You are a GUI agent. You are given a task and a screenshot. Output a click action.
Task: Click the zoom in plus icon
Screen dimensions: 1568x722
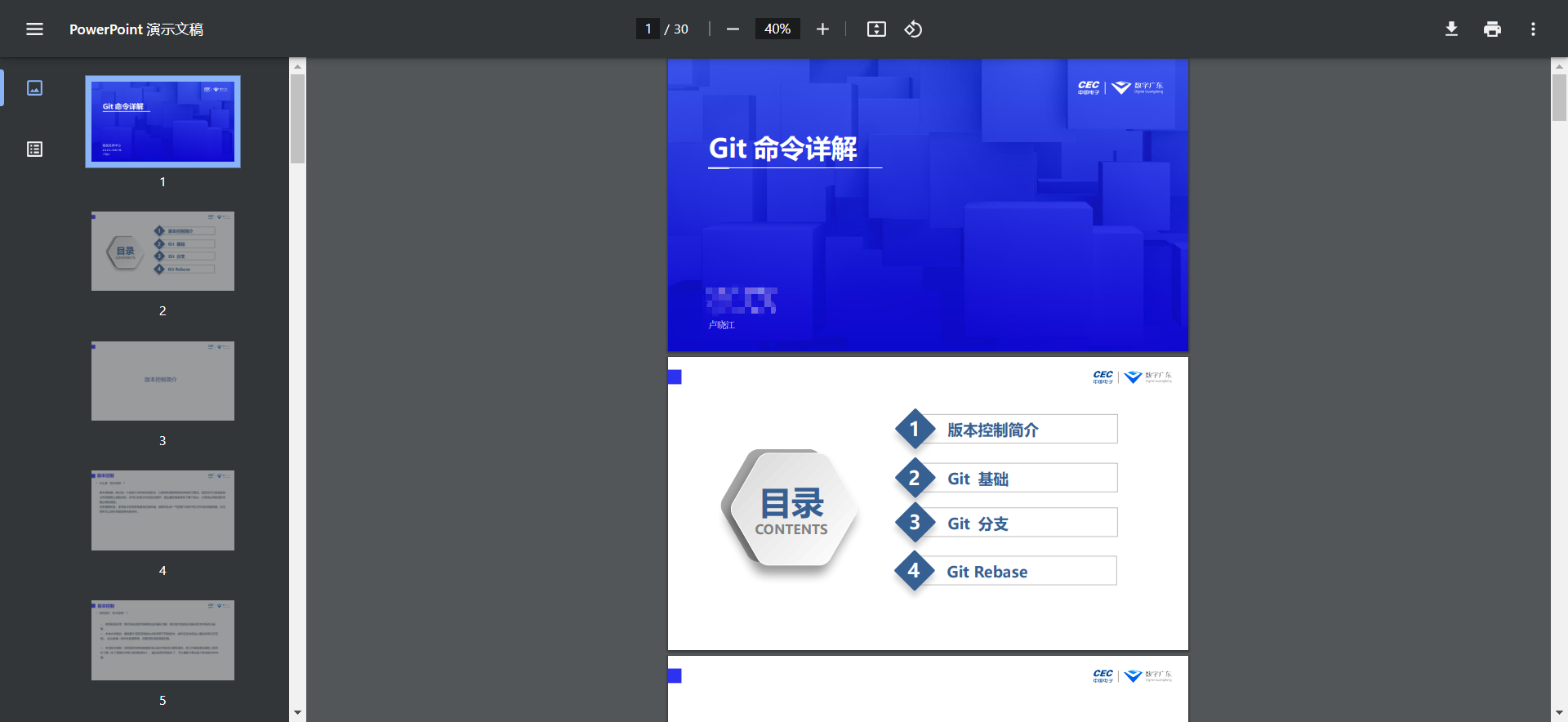pyautogui.click(x=822, y=29)
